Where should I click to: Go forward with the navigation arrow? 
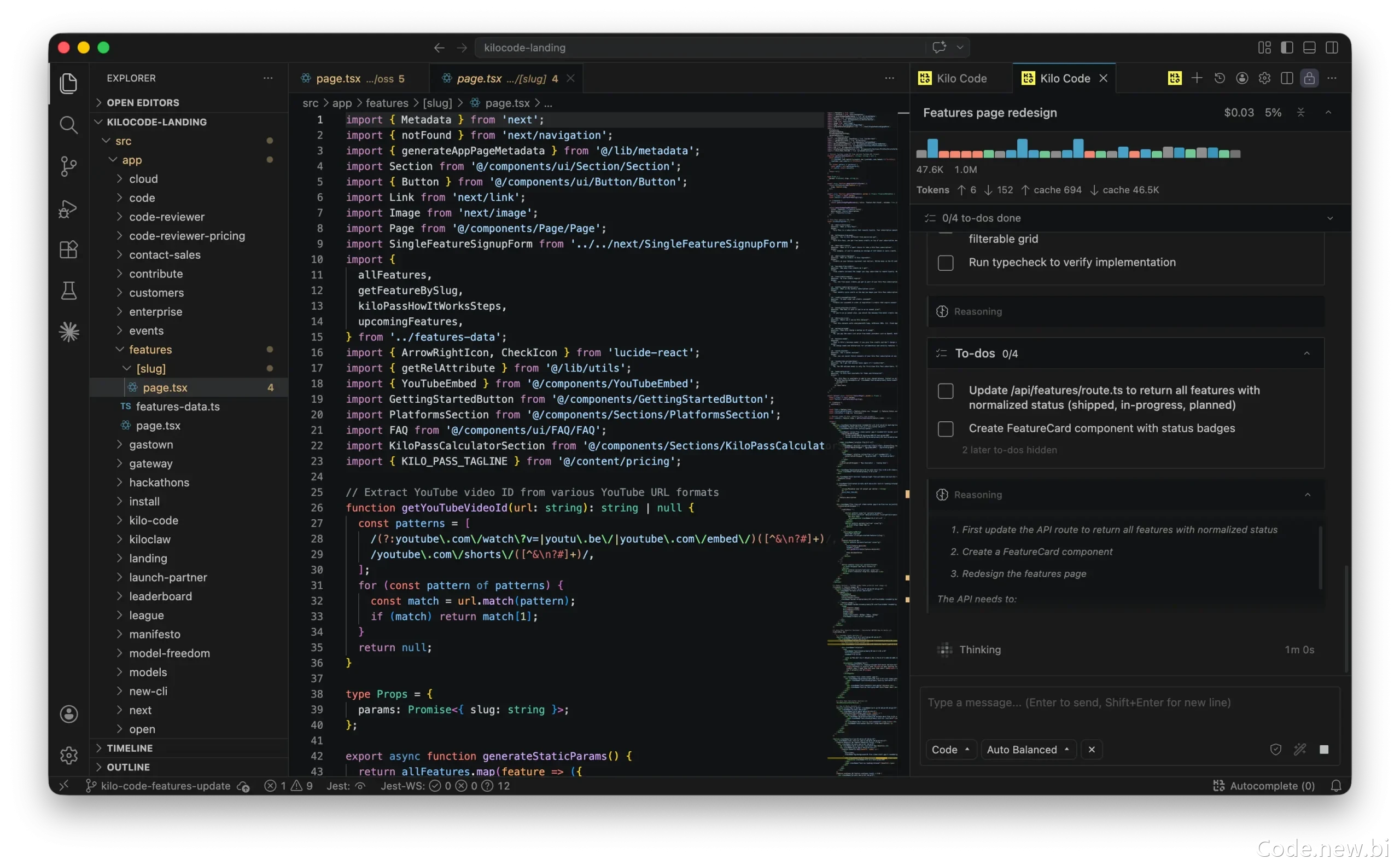[462, 48]
